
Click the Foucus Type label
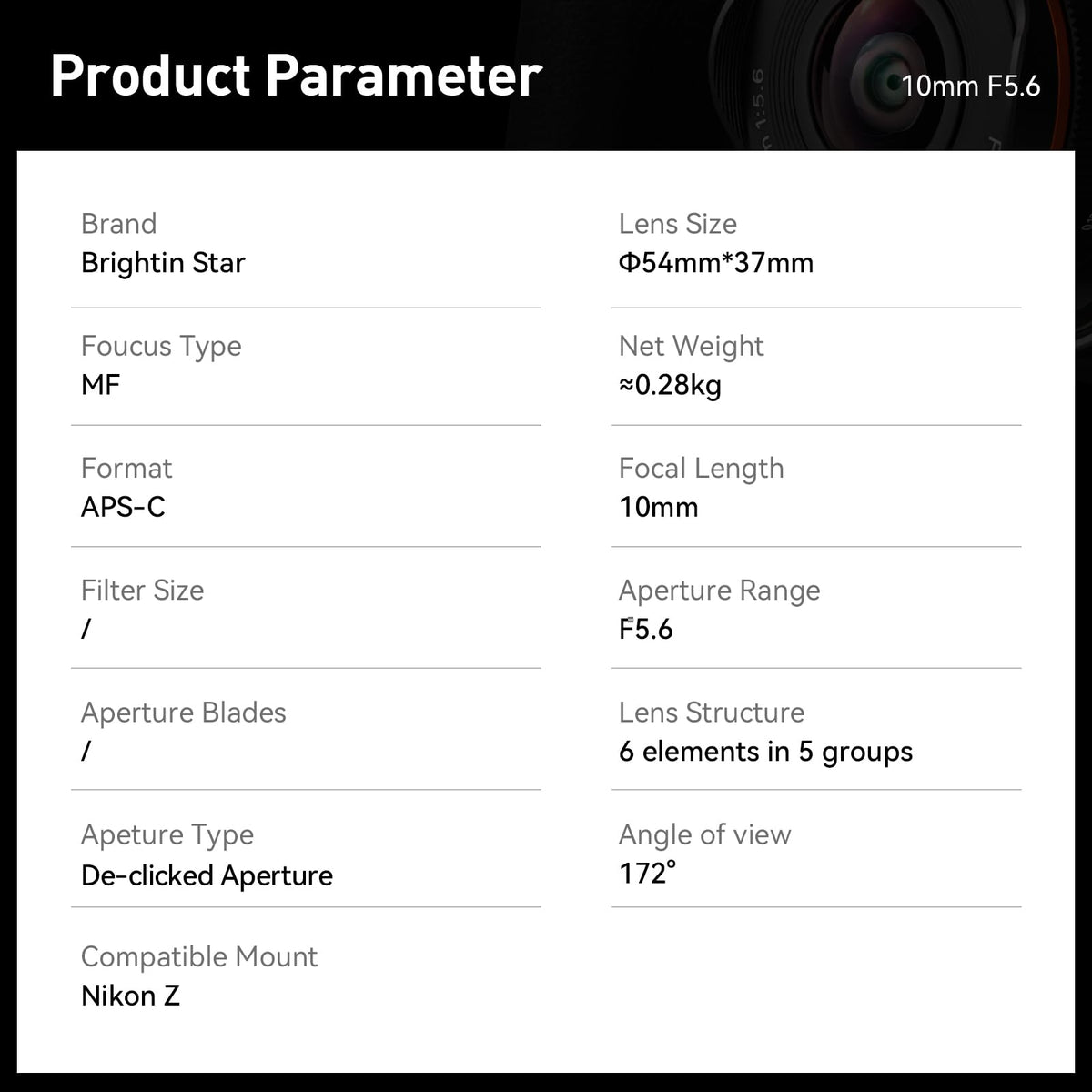pyautogui.click(x=161, y=346)
